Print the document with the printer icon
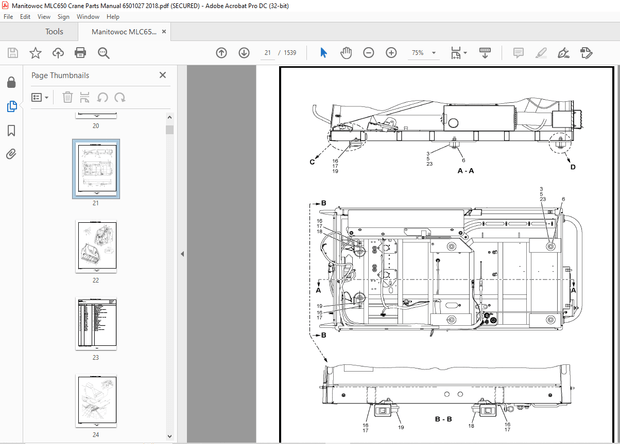This screenshot has height=444, width=620. click(x=81, y=53)
